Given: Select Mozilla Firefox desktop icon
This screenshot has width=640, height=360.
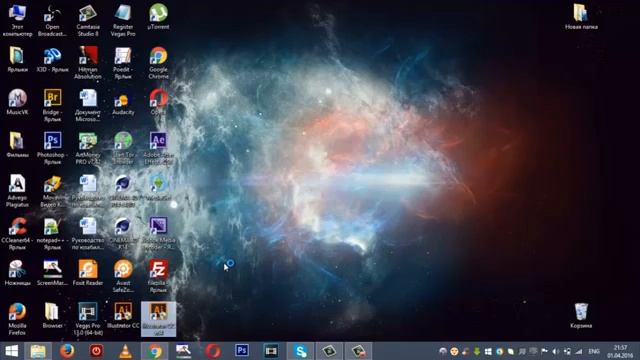Looking at the screenshot, I should 17,319.
